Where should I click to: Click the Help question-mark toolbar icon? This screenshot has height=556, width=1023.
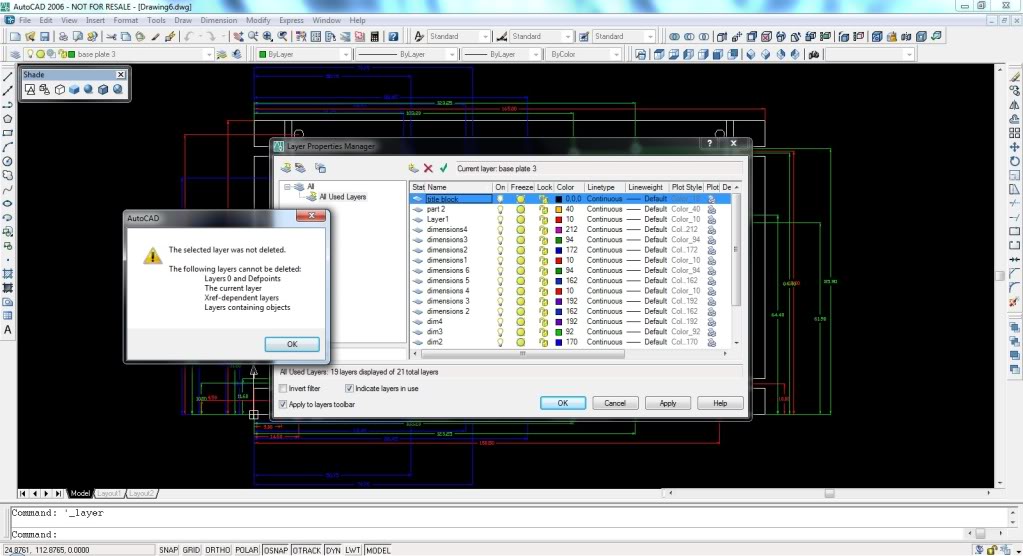coord(394,37)
